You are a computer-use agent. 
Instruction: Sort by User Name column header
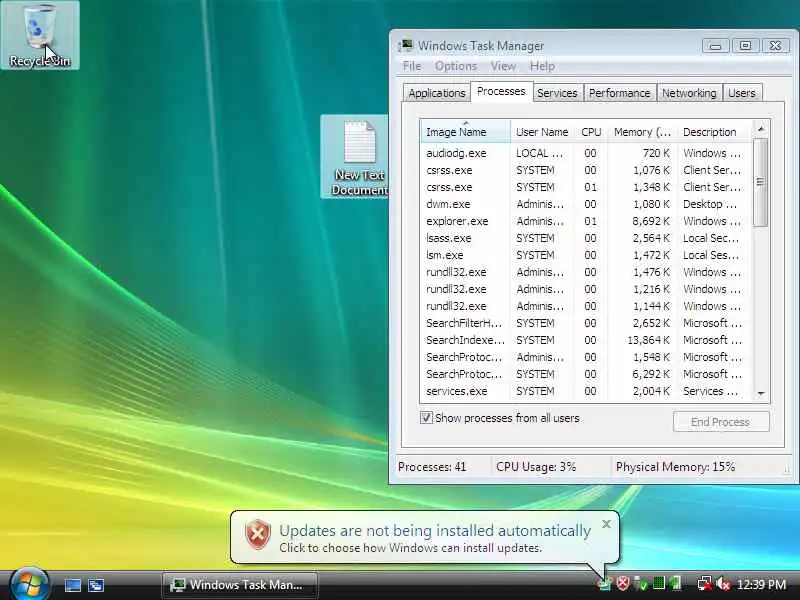pos(542,132)
